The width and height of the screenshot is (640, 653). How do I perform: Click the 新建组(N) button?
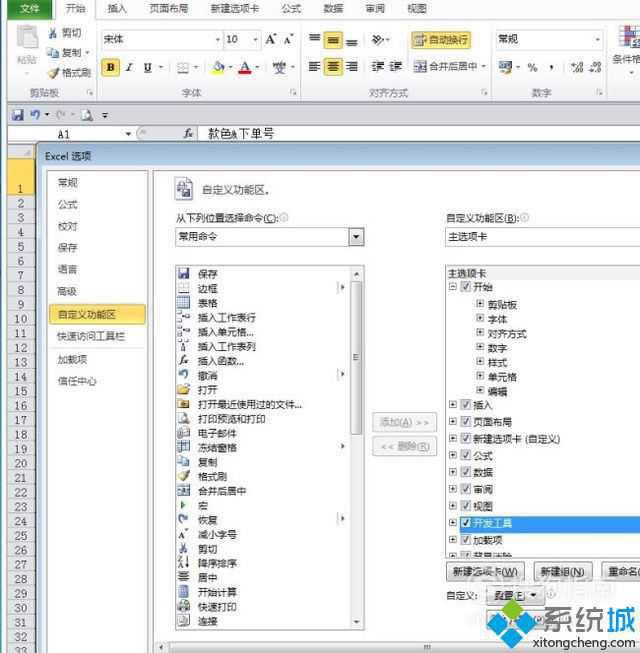[562, 572]
